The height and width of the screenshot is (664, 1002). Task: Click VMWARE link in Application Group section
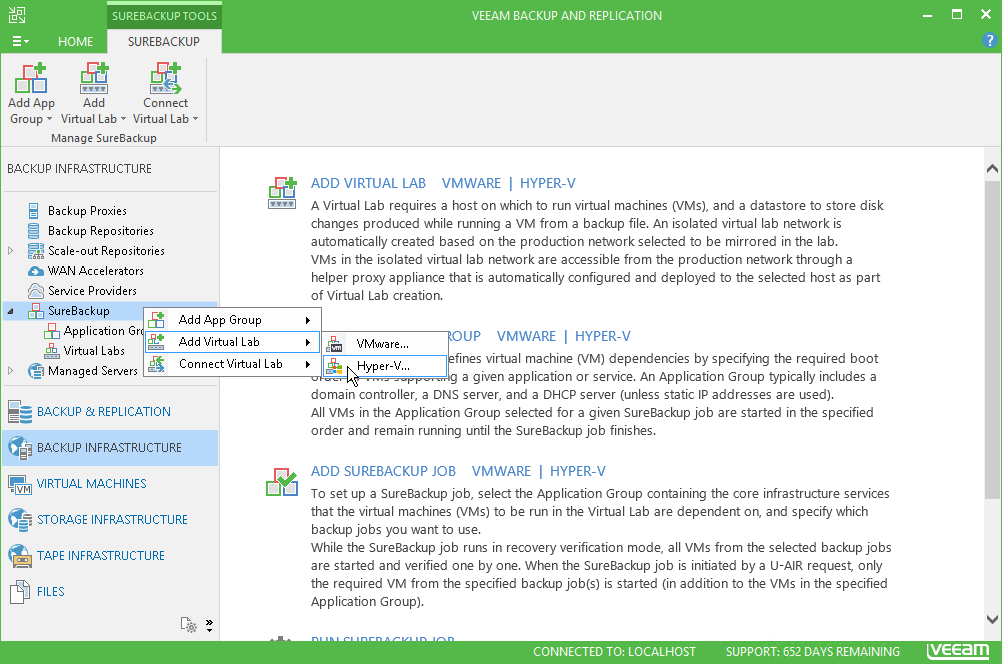click(527, 336)
